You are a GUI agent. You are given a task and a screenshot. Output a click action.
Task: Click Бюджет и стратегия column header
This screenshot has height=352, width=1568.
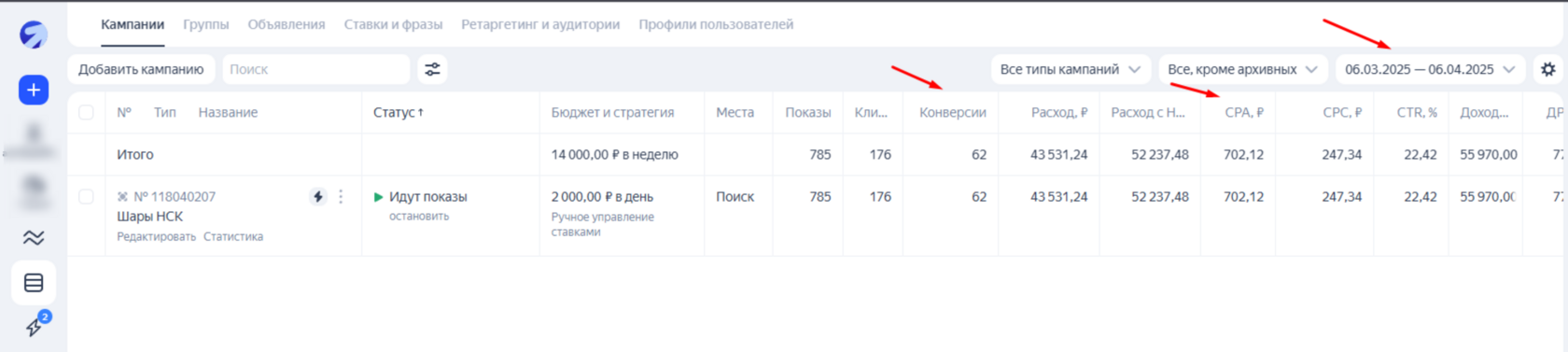612,112
